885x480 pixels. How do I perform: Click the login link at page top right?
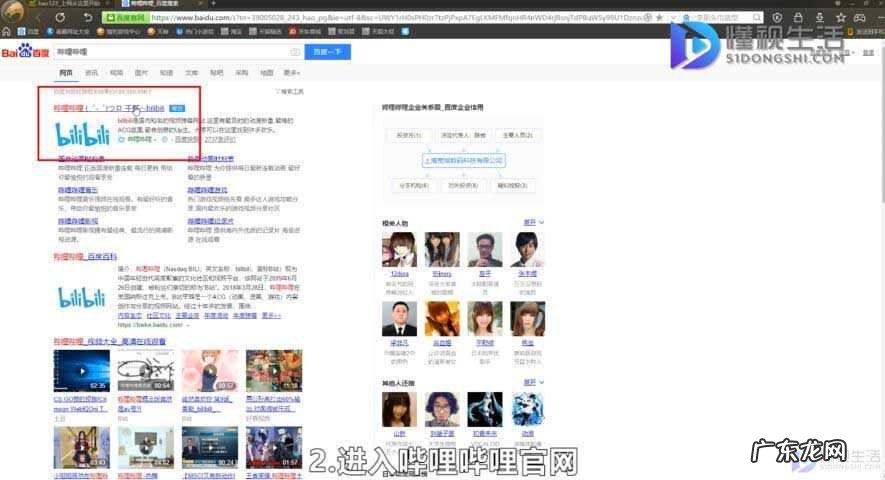click(868, 53)
